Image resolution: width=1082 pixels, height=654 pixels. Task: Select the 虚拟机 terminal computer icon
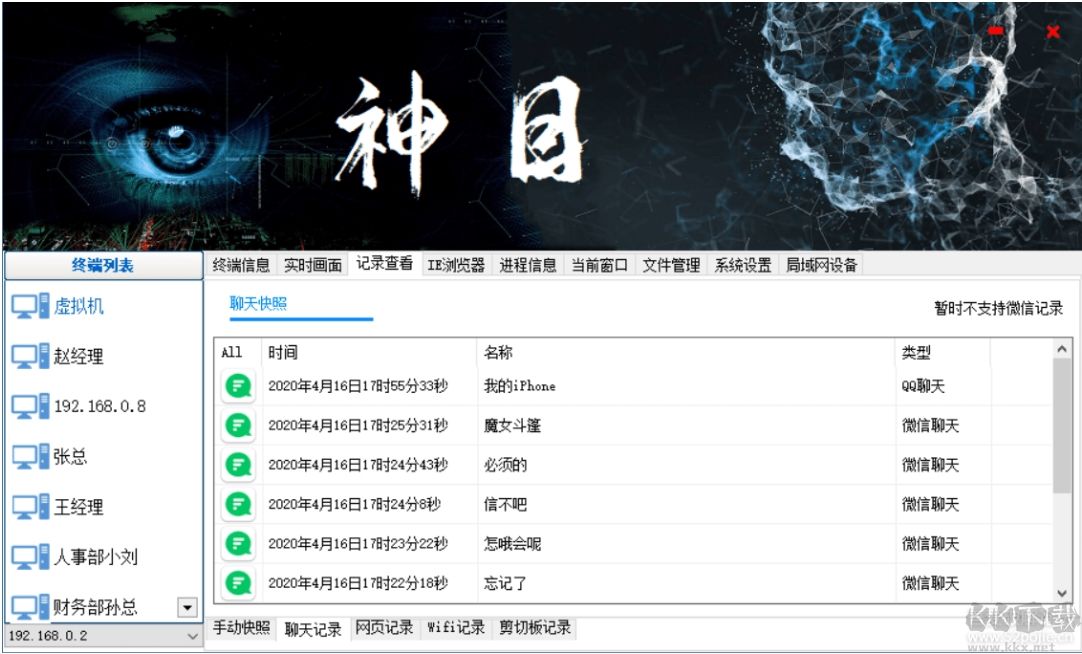point(31,305)
